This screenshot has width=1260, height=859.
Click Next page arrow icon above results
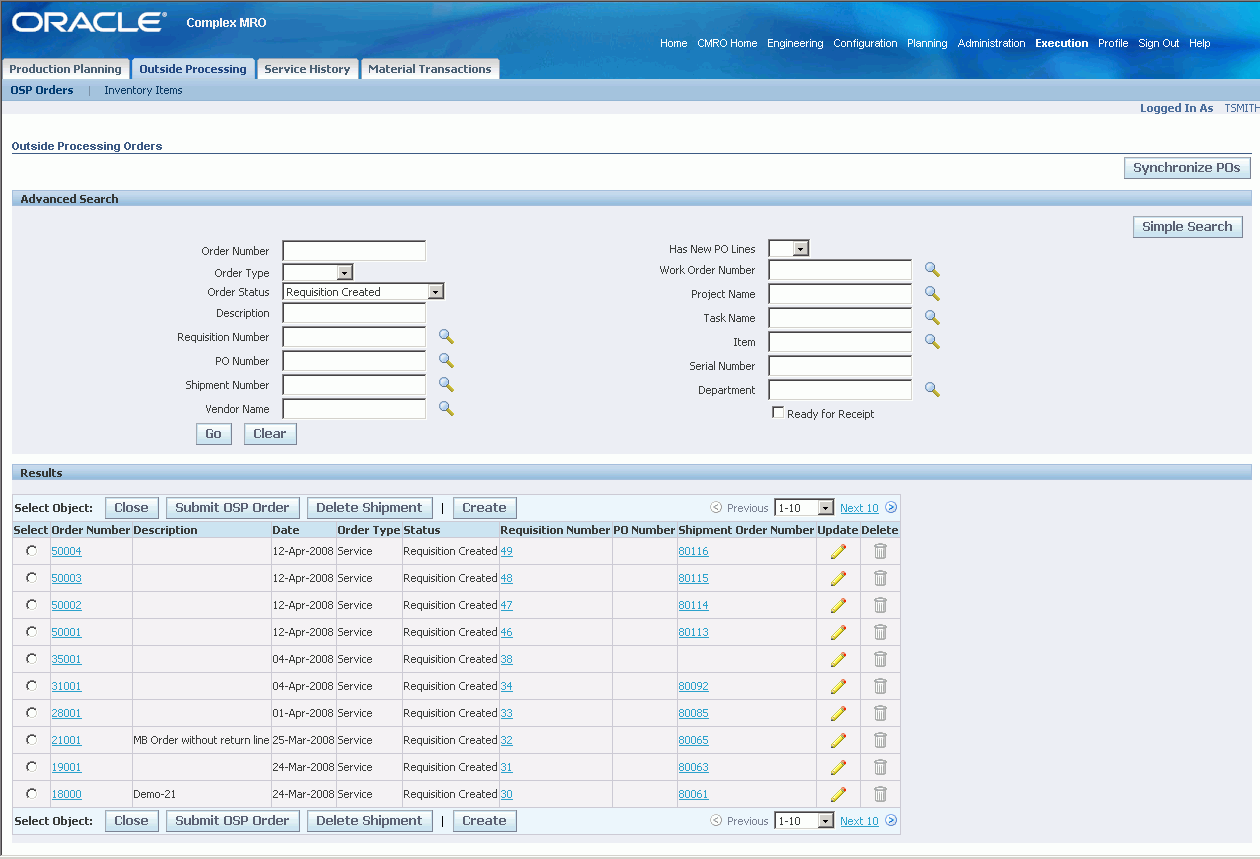[891, 508]
